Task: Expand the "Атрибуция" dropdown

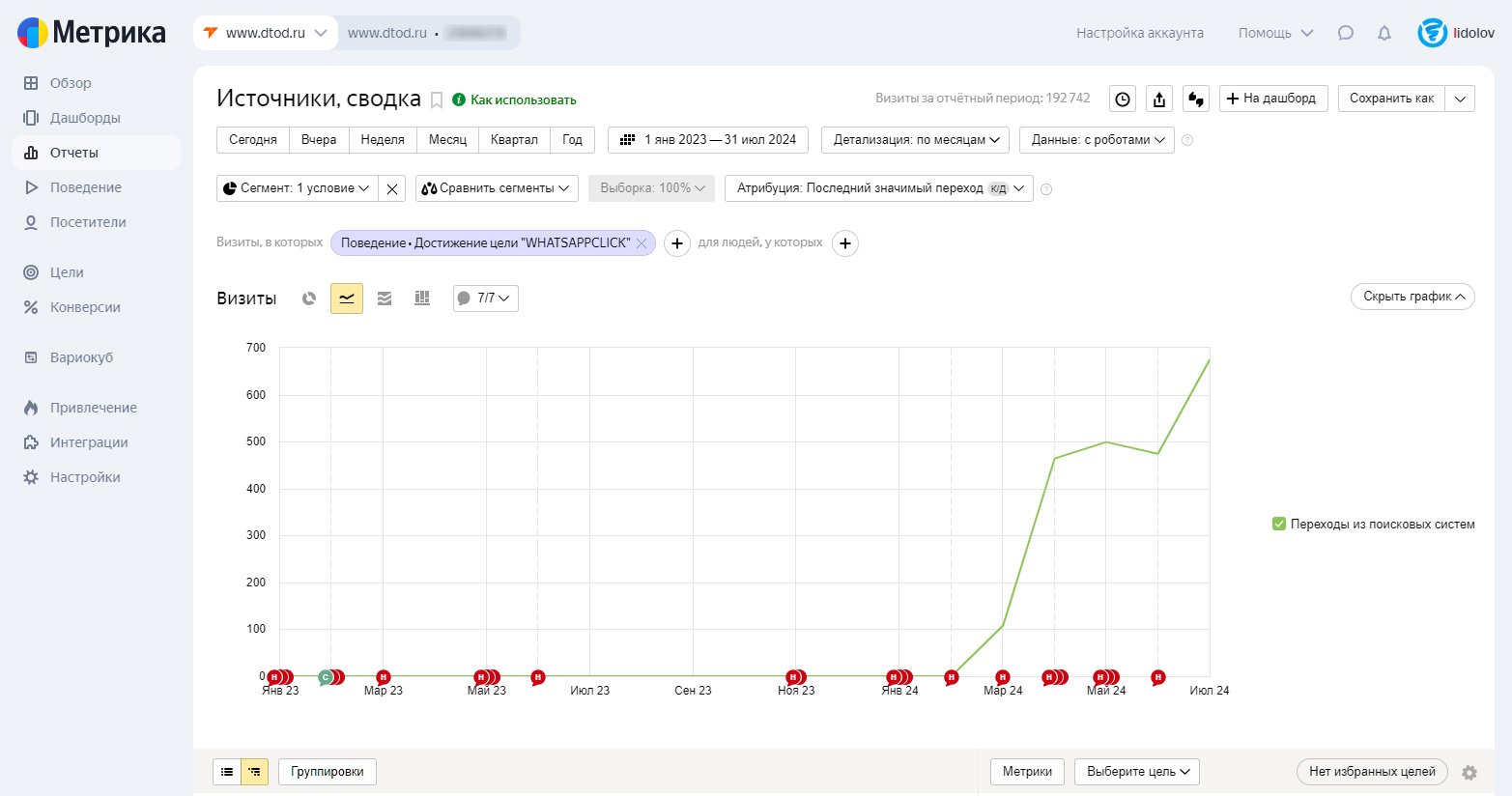Action: [878, 188]
